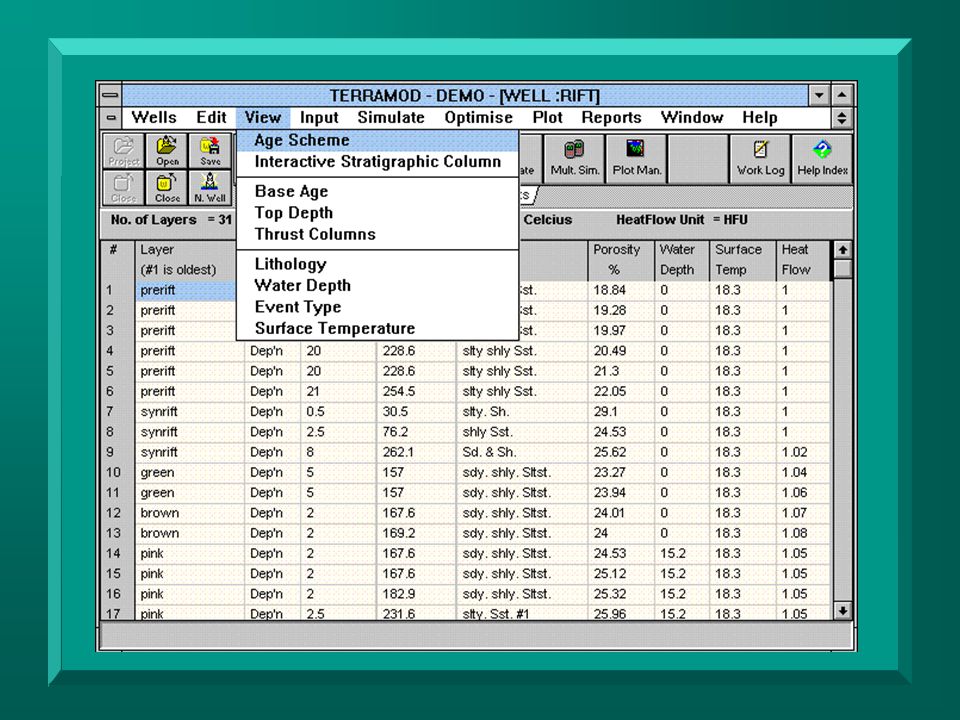Open the Reports menu
Image resolution: width=960 pixels, height=720 pixels.
[x=612, y=118]
